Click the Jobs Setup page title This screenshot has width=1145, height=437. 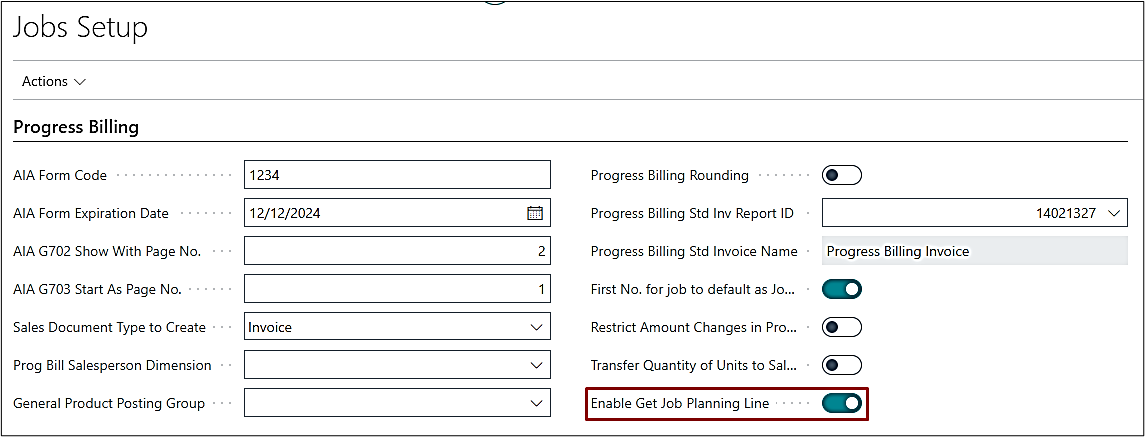coord(80,28)
